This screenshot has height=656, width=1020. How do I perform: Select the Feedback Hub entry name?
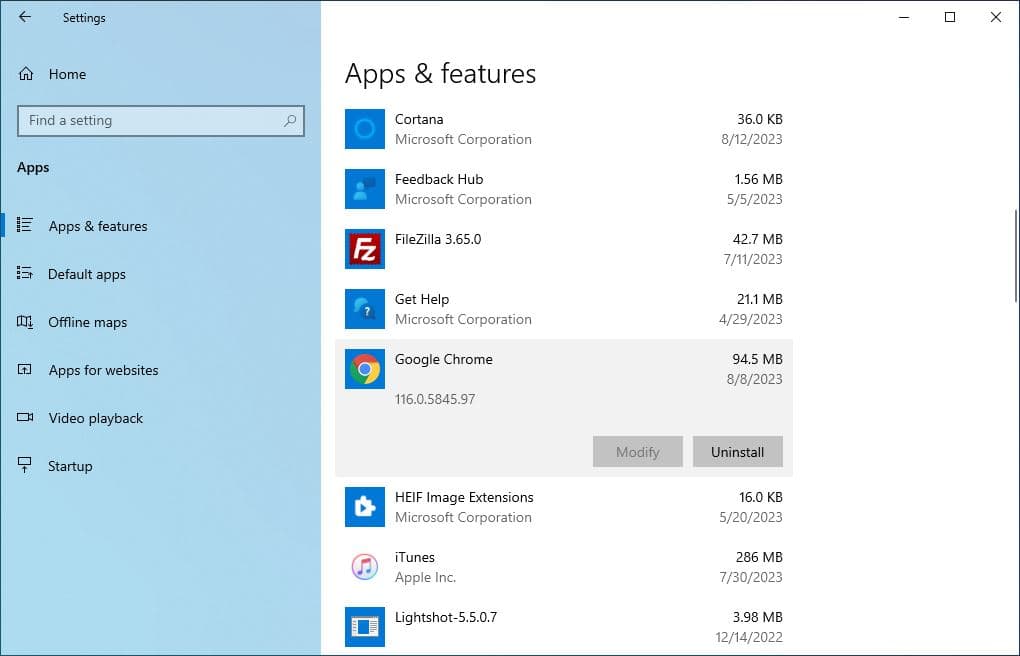439,179
